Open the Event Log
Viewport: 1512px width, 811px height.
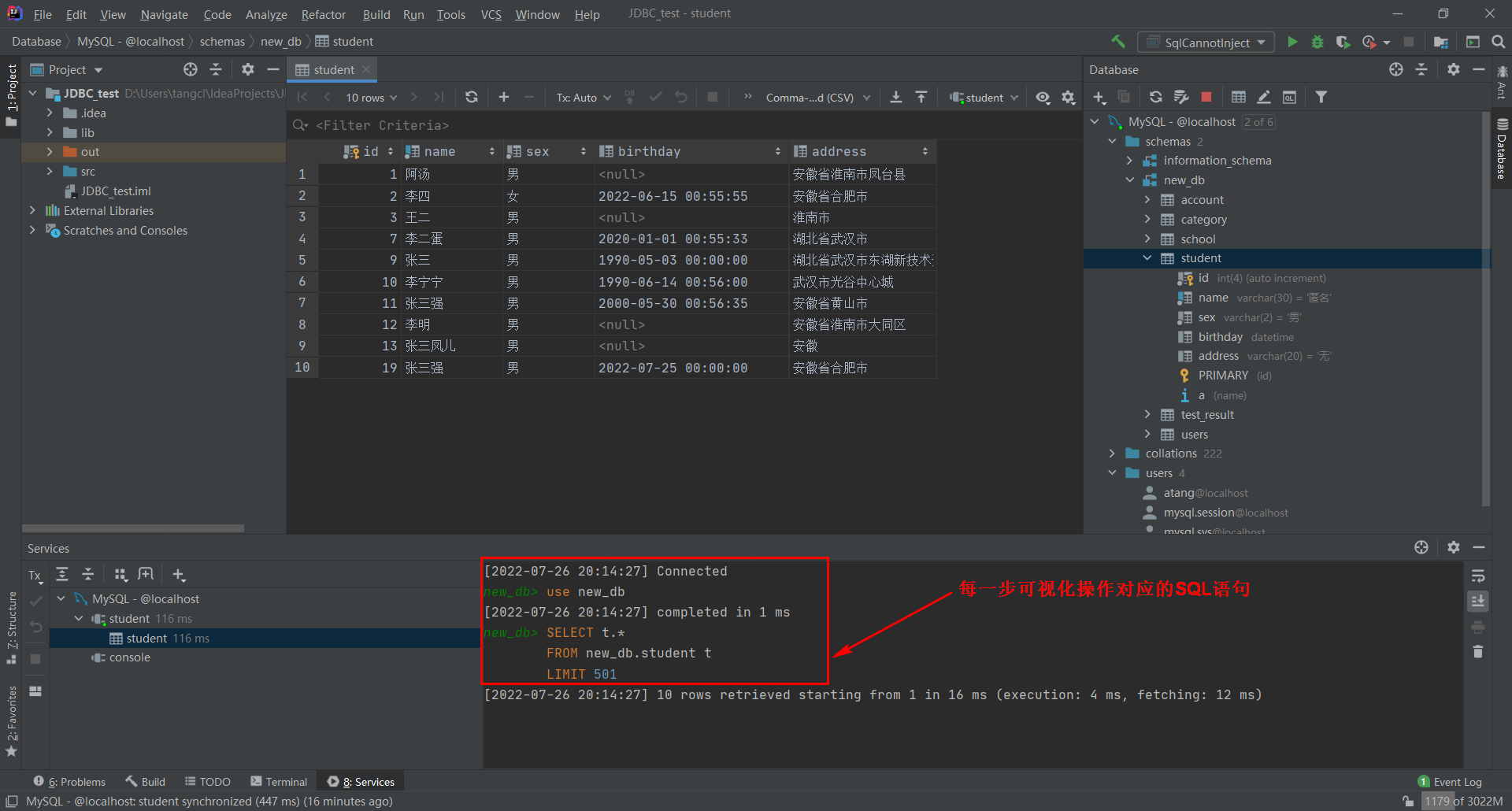coord(1450,781)
